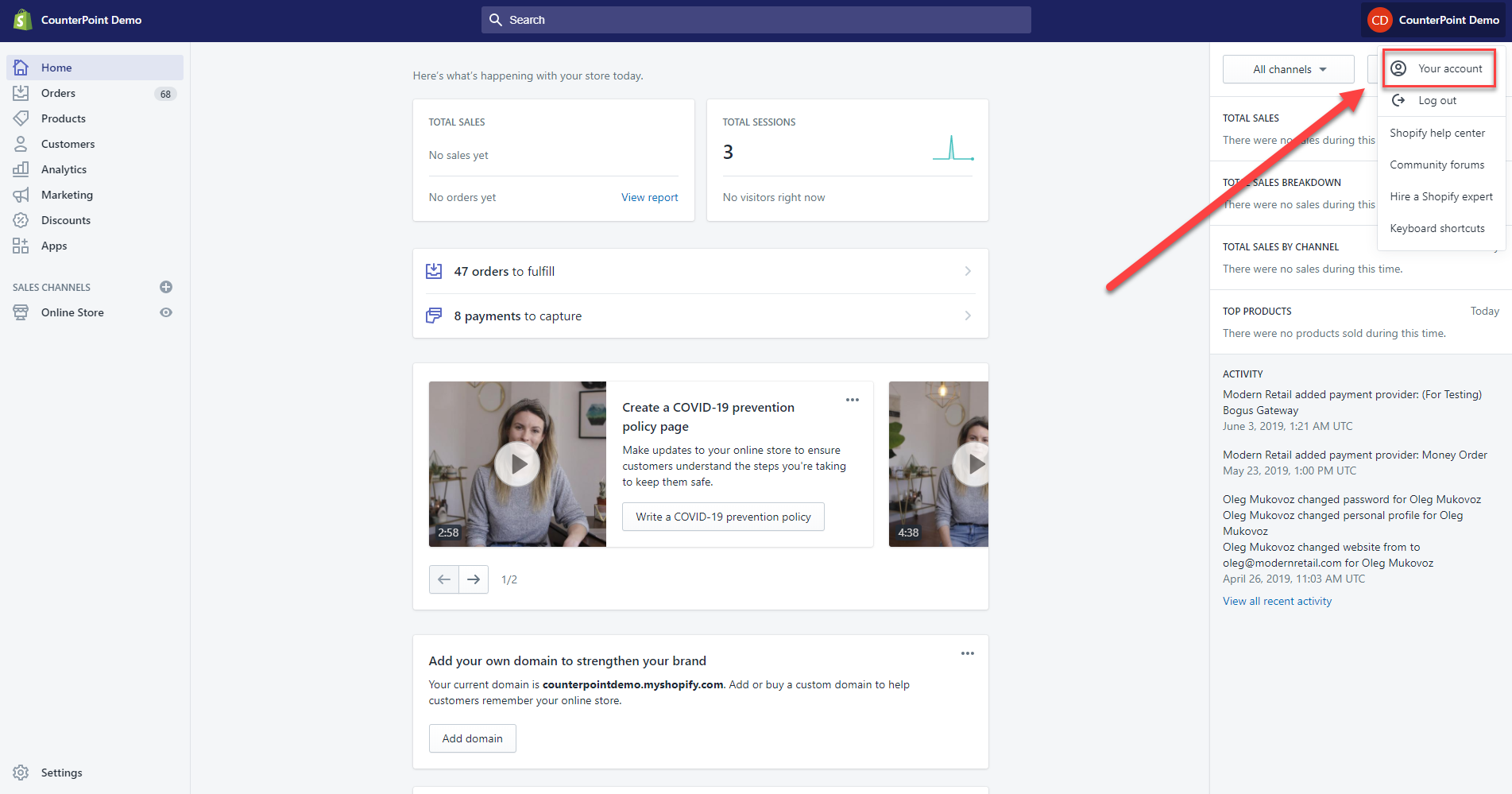Image resolution: width=1512 pixels, height=794 pixels.
Task: Click the 8 payments to capture text
Action: point(518,316)
